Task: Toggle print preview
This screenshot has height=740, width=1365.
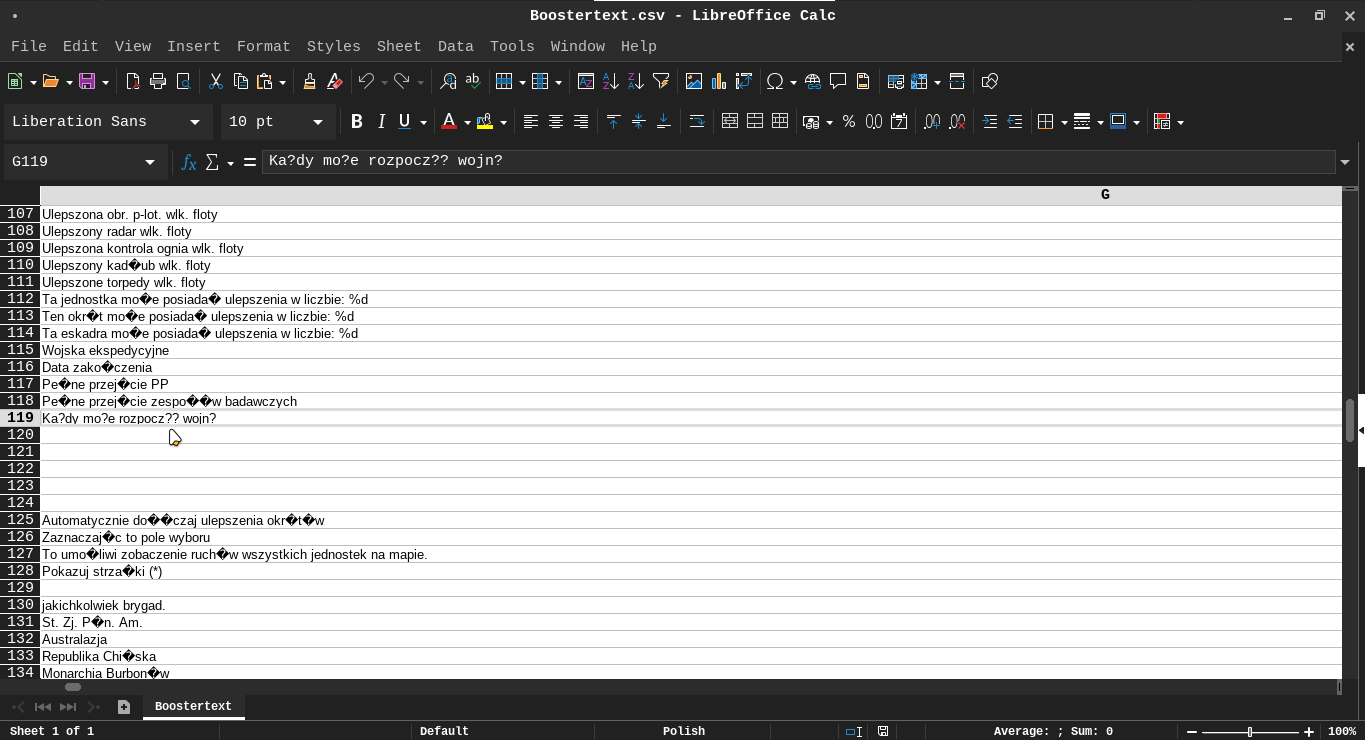Action: pos(183,82)
